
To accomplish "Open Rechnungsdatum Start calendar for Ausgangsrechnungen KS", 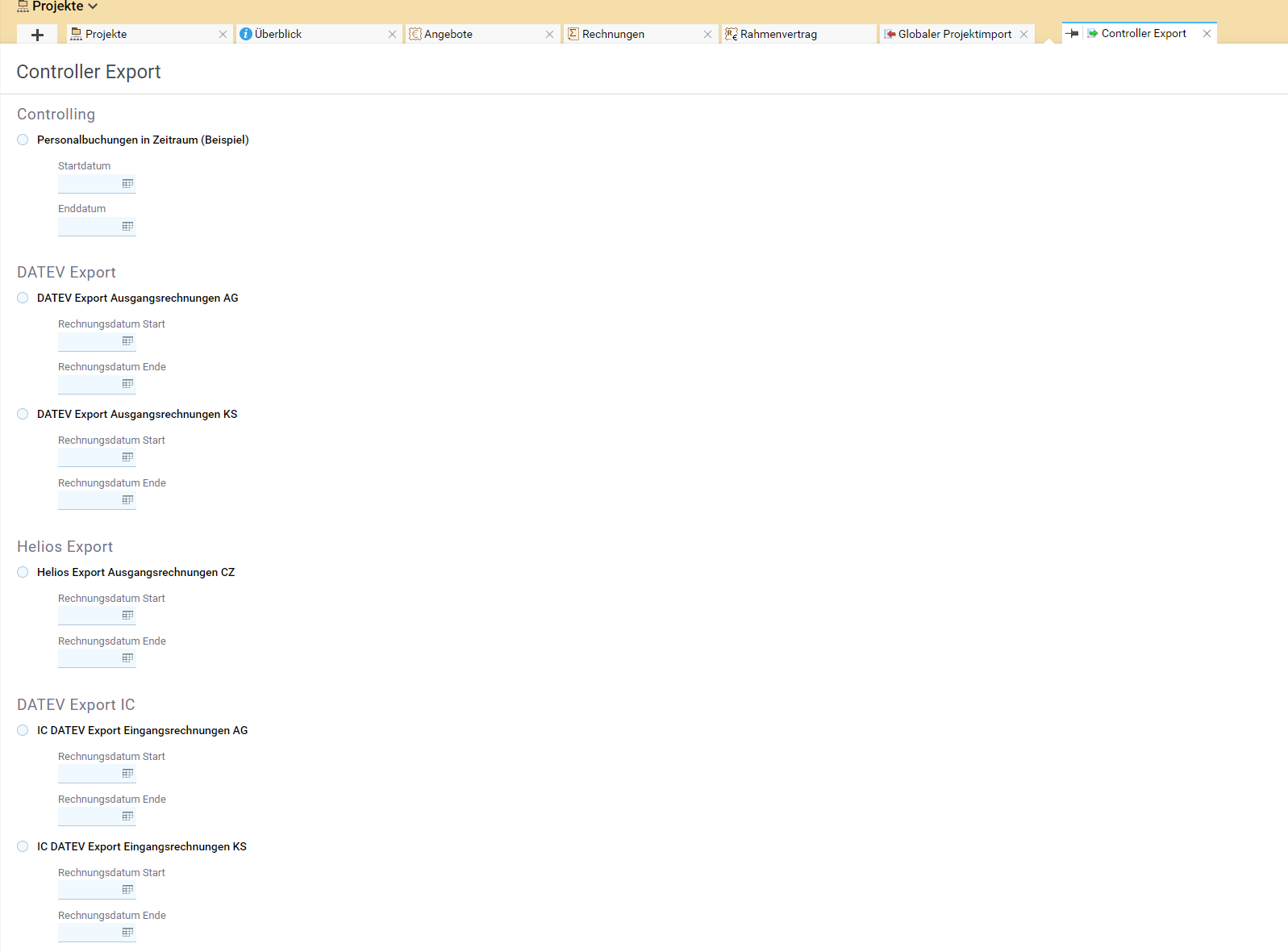I will coord(127,457).
